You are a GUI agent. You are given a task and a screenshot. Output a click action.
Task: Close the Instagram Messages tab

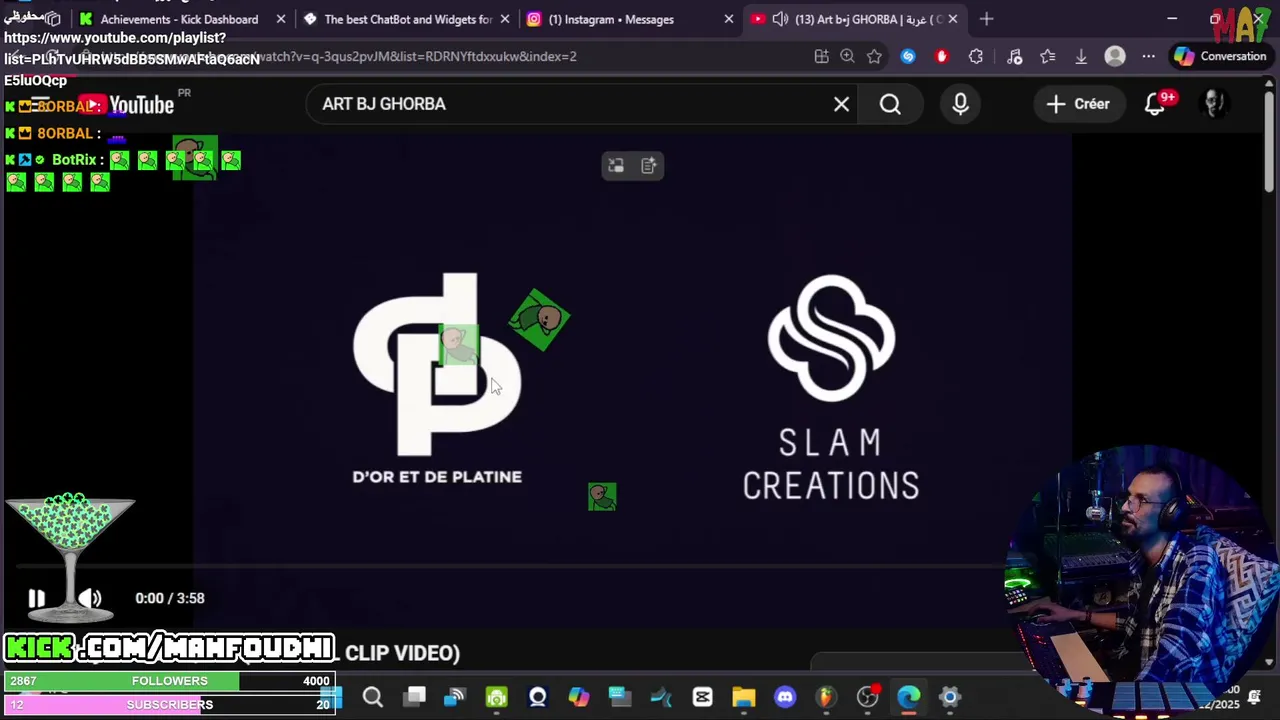pos(729,19)
